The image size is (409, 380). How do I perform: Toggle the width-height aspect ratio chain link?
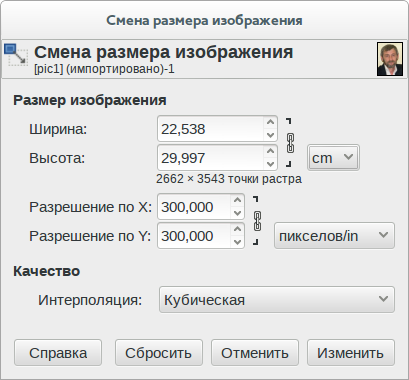pyautogui.click(x=290, y=143)
